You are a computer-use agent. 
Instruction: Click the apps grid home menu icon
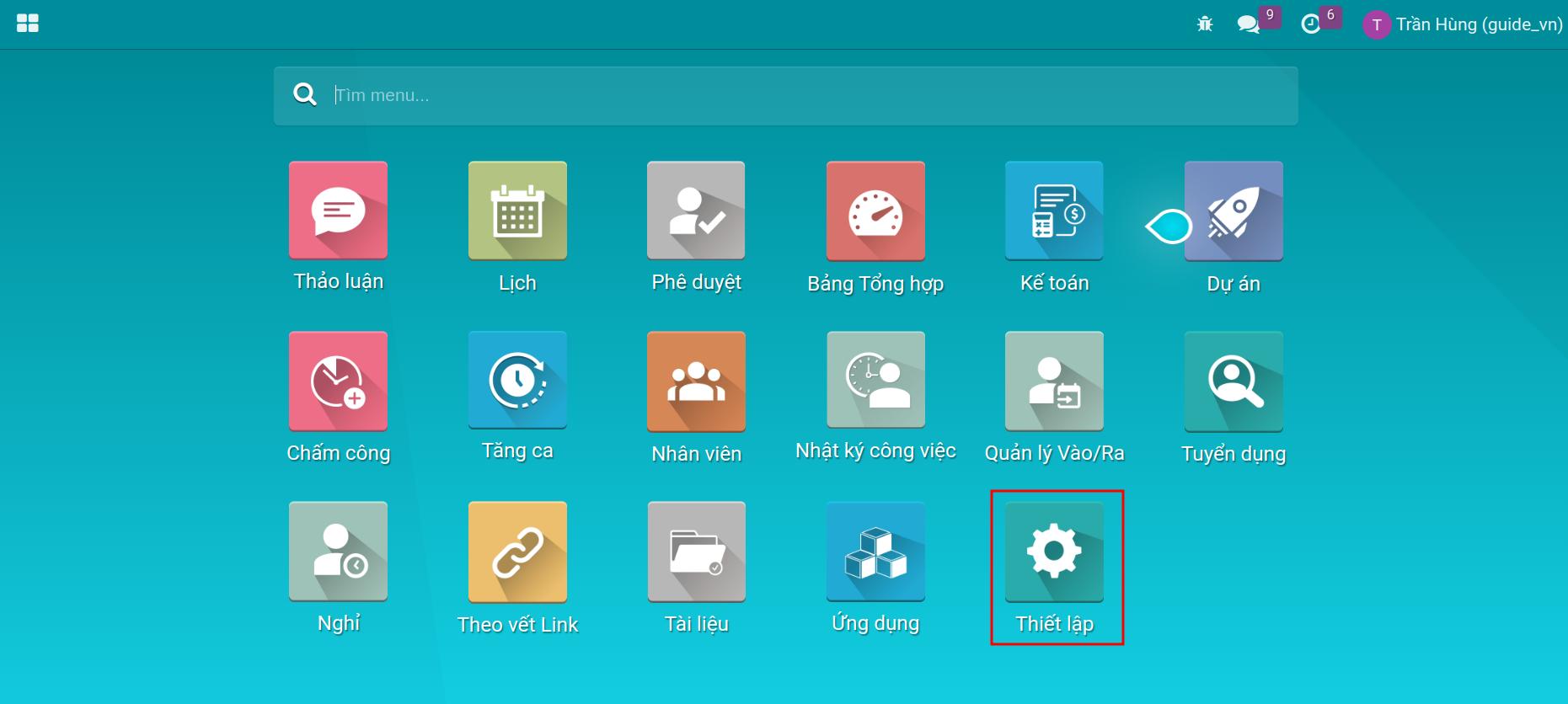[28, 24]
